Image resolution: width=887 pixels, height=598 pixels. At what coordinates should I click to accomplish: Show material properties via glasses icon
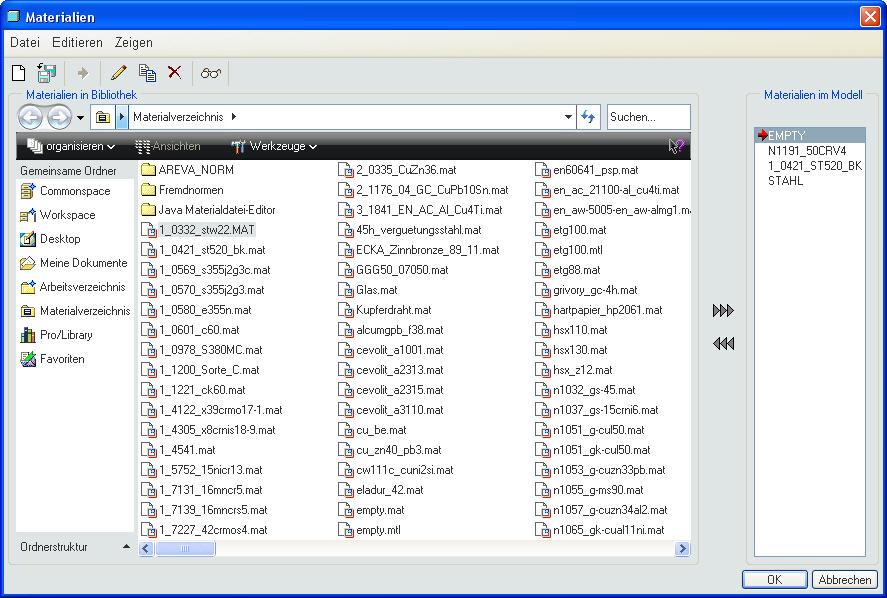click(210, 73)
